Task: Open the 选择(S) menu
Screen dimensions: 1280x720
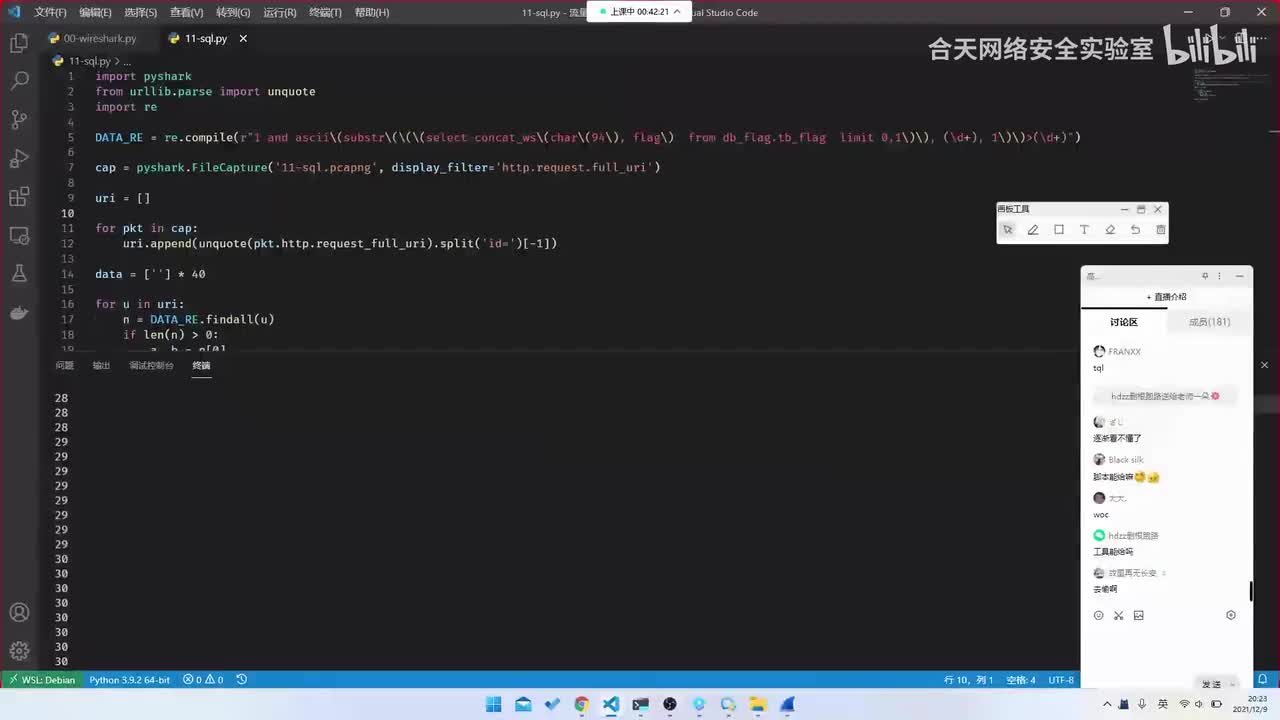Action: pyautogui.click(x=141, y=13)
